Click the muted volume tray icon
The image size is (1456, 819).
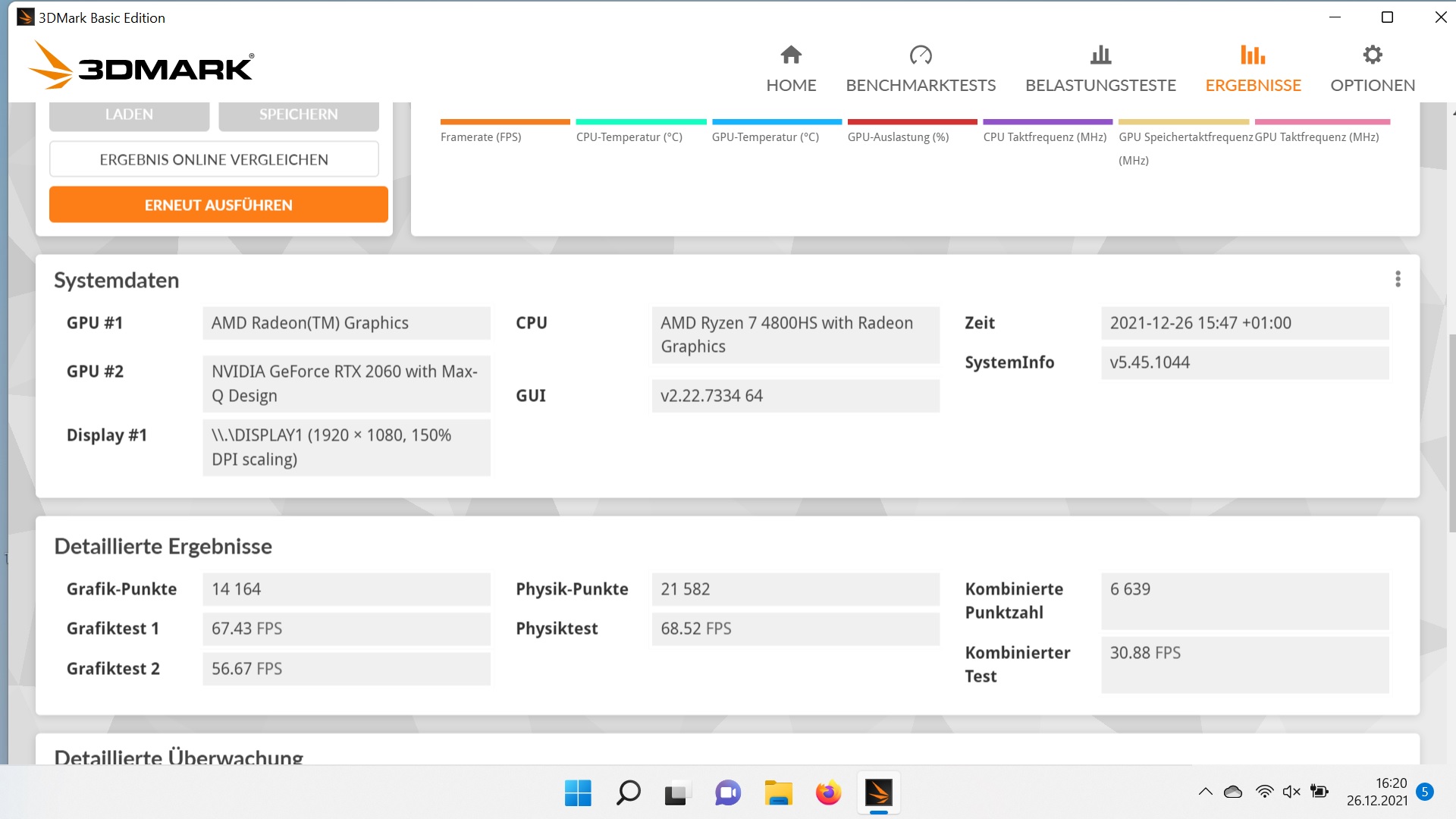[1291, 792]
